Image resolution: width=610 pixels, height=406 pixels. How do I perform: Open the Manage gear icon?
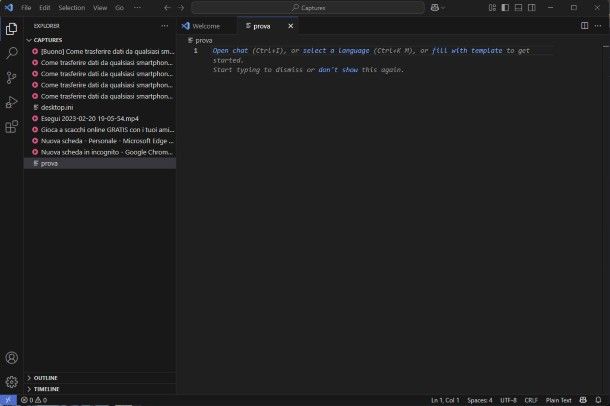[x=12, y=381]
